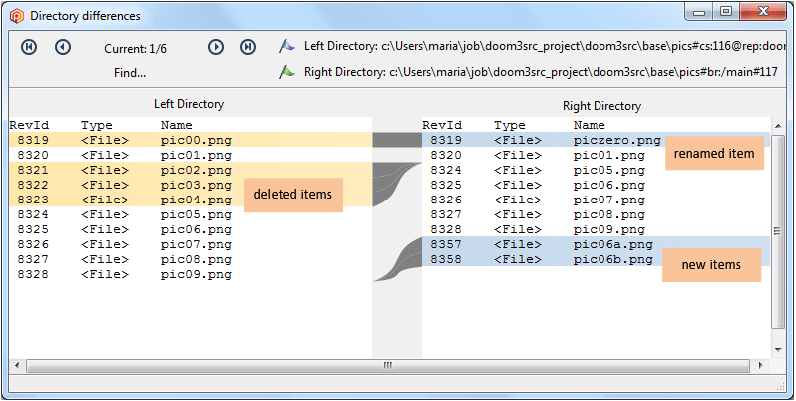This screenshot has width=796, height=401.
Task: Select pic01.png row in Left Directory
Action: [190, 155]
